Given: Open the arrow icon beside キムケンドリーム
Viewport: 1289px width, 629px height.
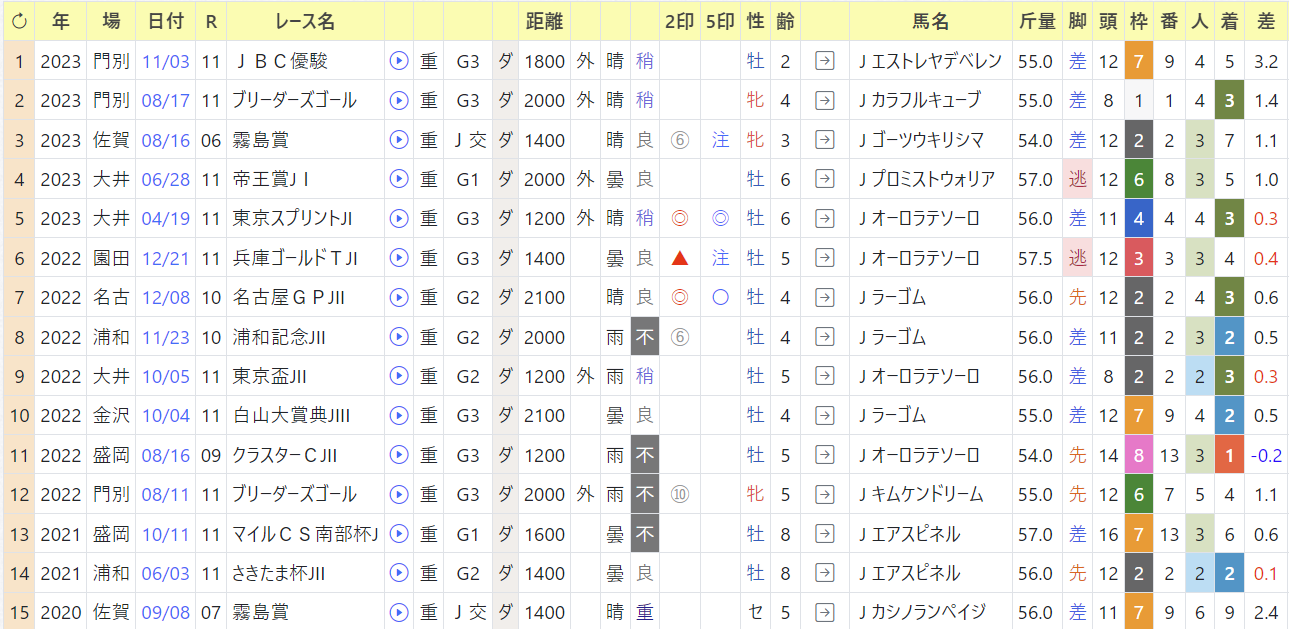Looking at the screenshot, I should coord(825,494).
